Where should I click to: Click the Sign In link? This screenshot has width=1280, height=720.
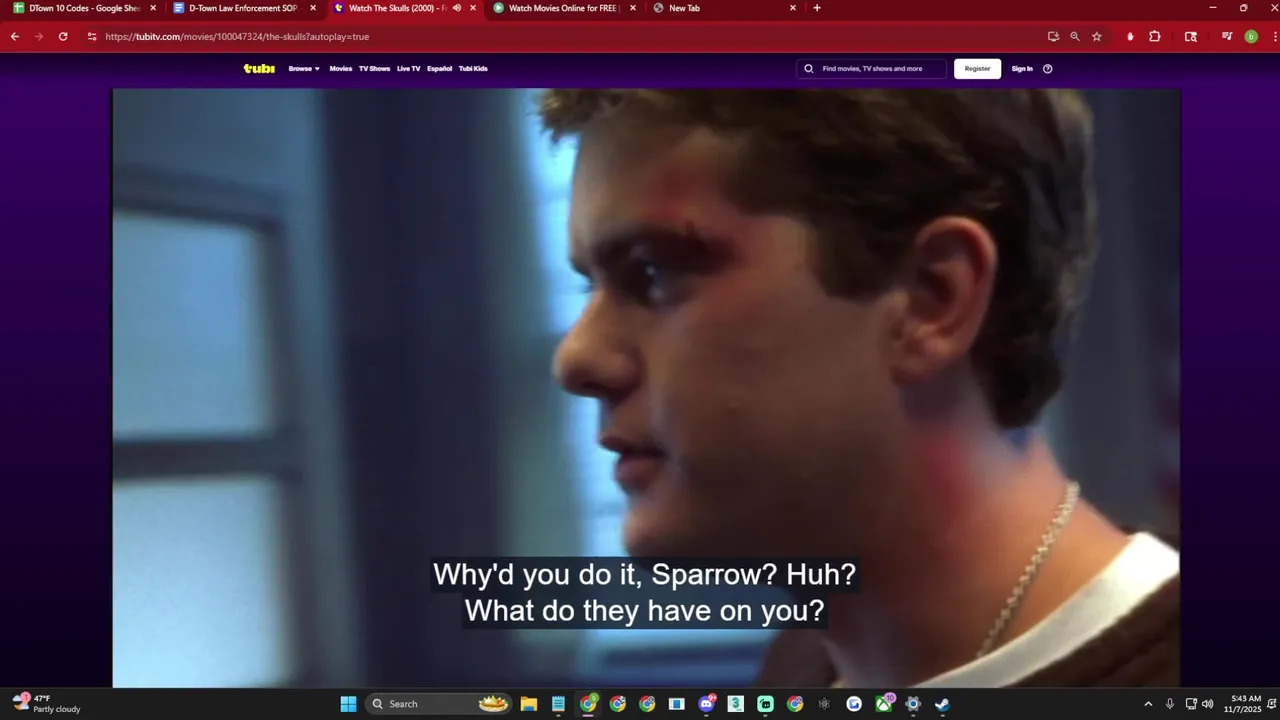[1022, 69]
